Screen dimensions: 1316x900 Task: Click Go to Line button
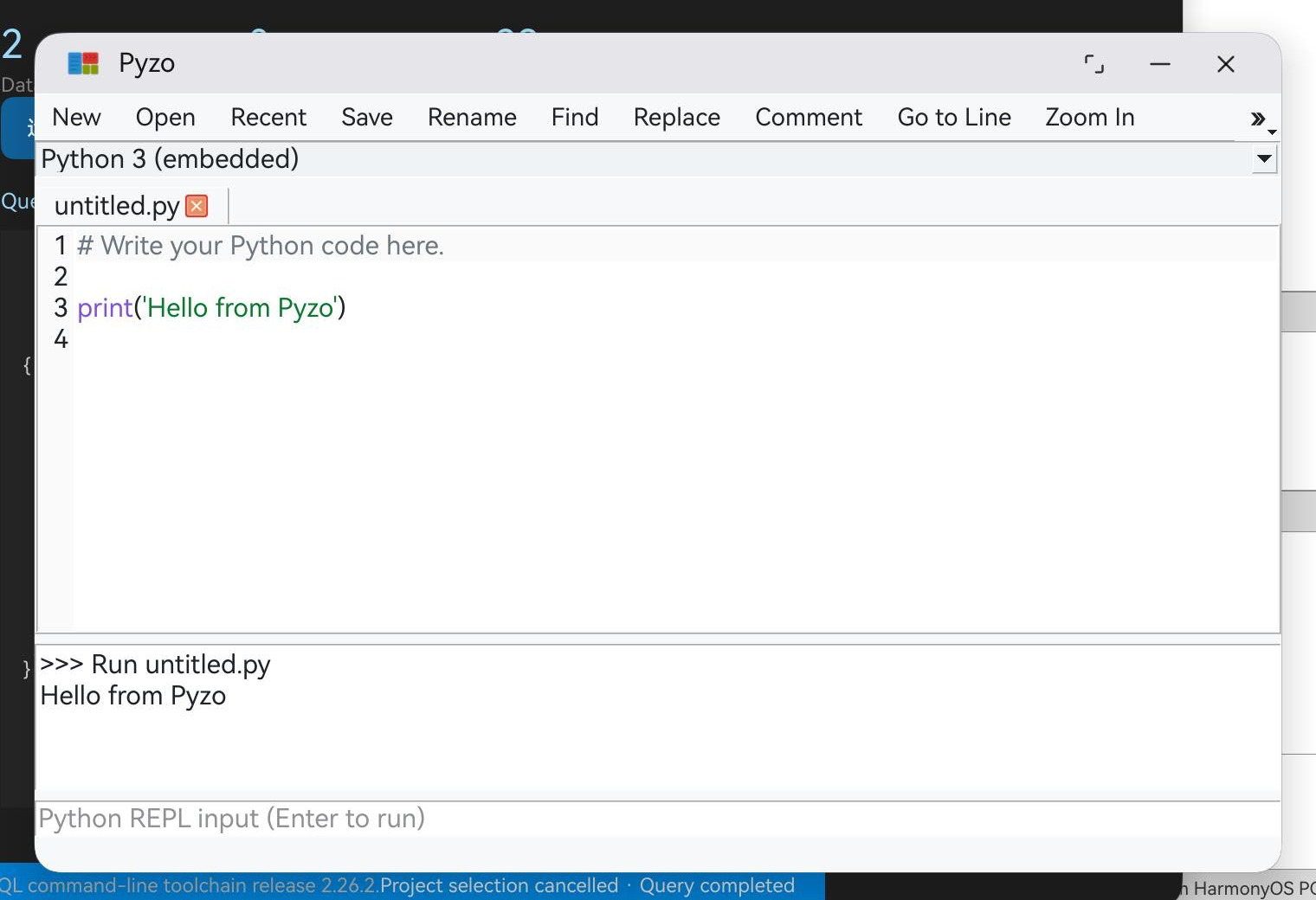[954, 117]
